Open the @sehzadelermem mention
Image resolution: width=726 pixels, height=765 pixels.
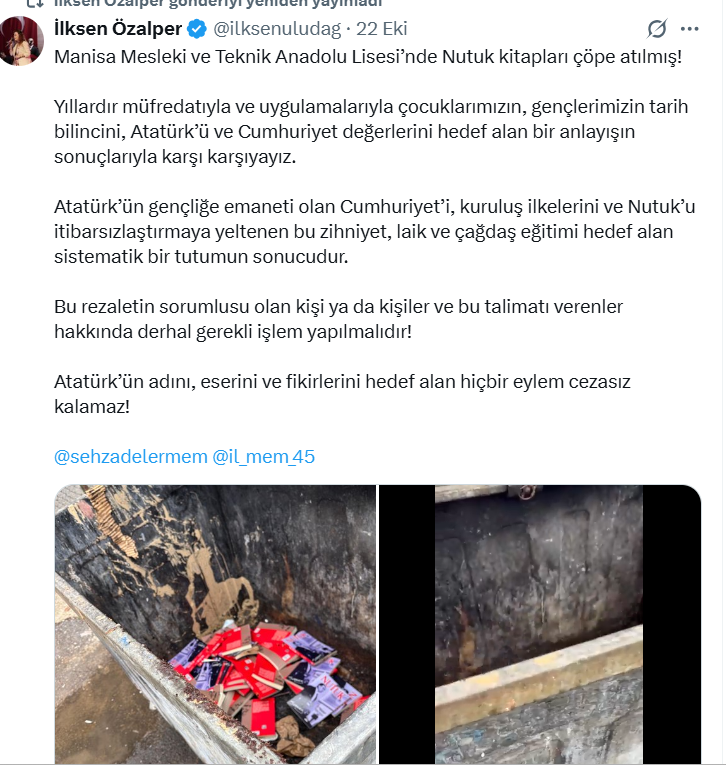pos(131,457)
